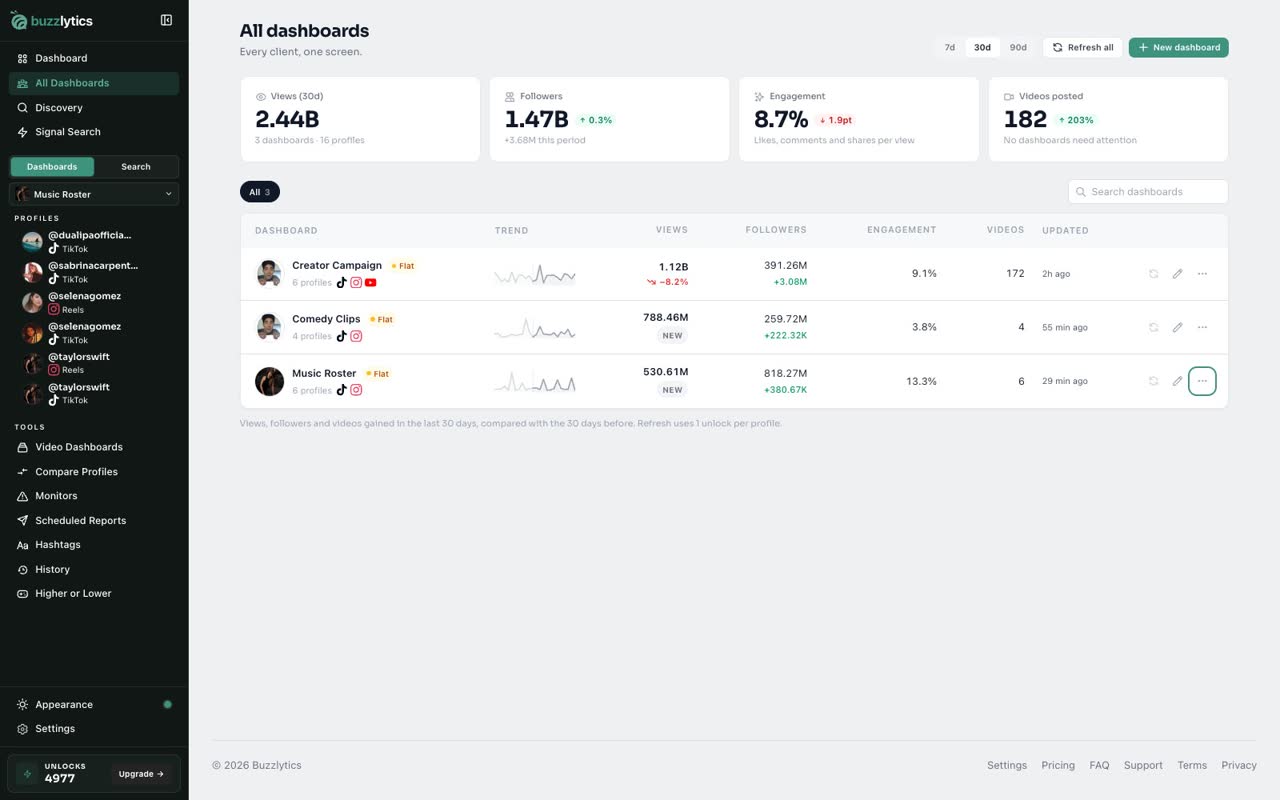1280x800 pixels.
Task: Open the Pricing footer link
Action: tap(1058, 765)
